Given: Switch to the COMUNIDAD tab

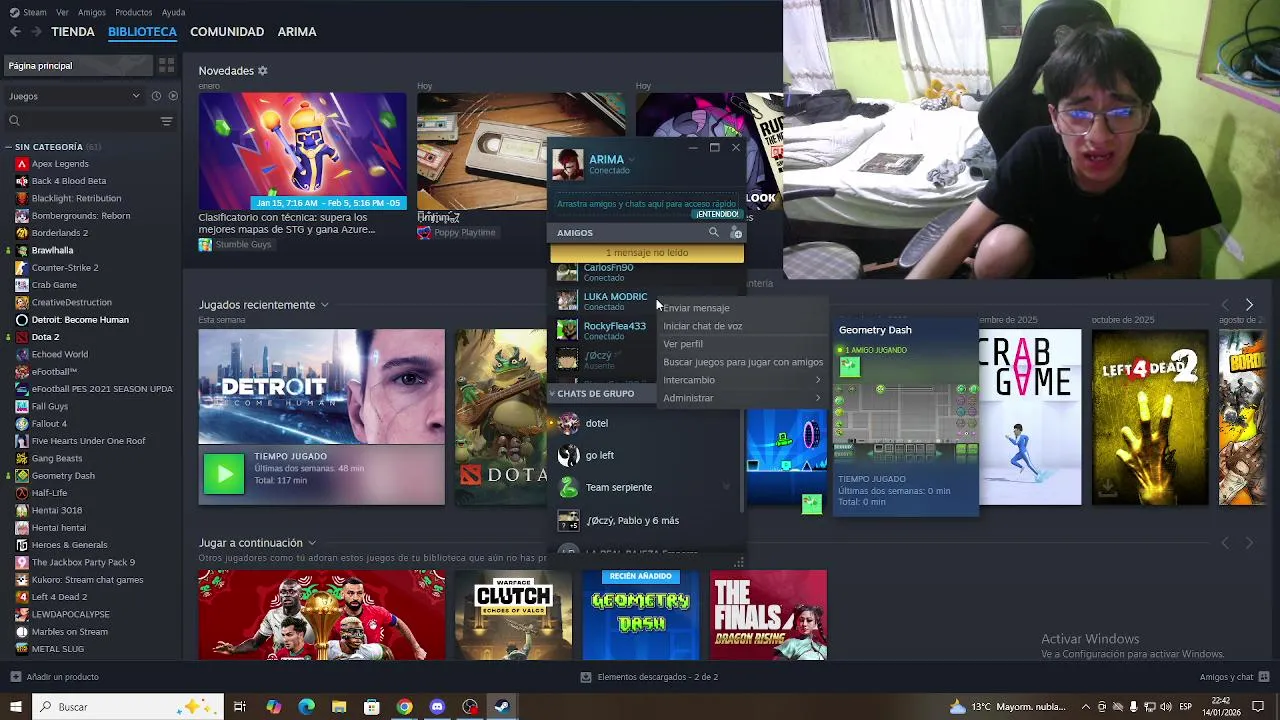Looking at the screenshot, I should click(227, 32).
